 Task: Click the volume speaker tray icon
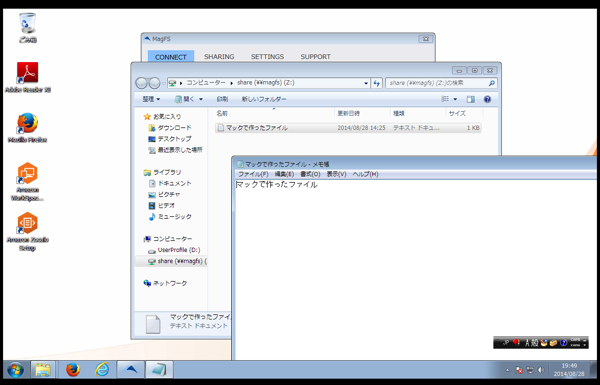click(541, 370)
